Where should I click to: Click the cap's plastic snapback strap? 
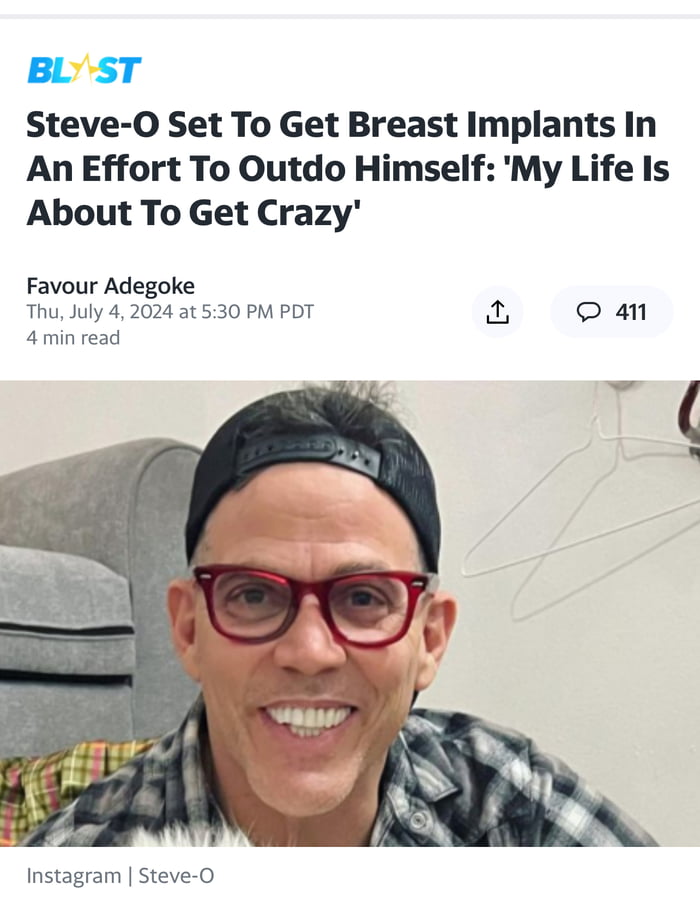point(308,454)
